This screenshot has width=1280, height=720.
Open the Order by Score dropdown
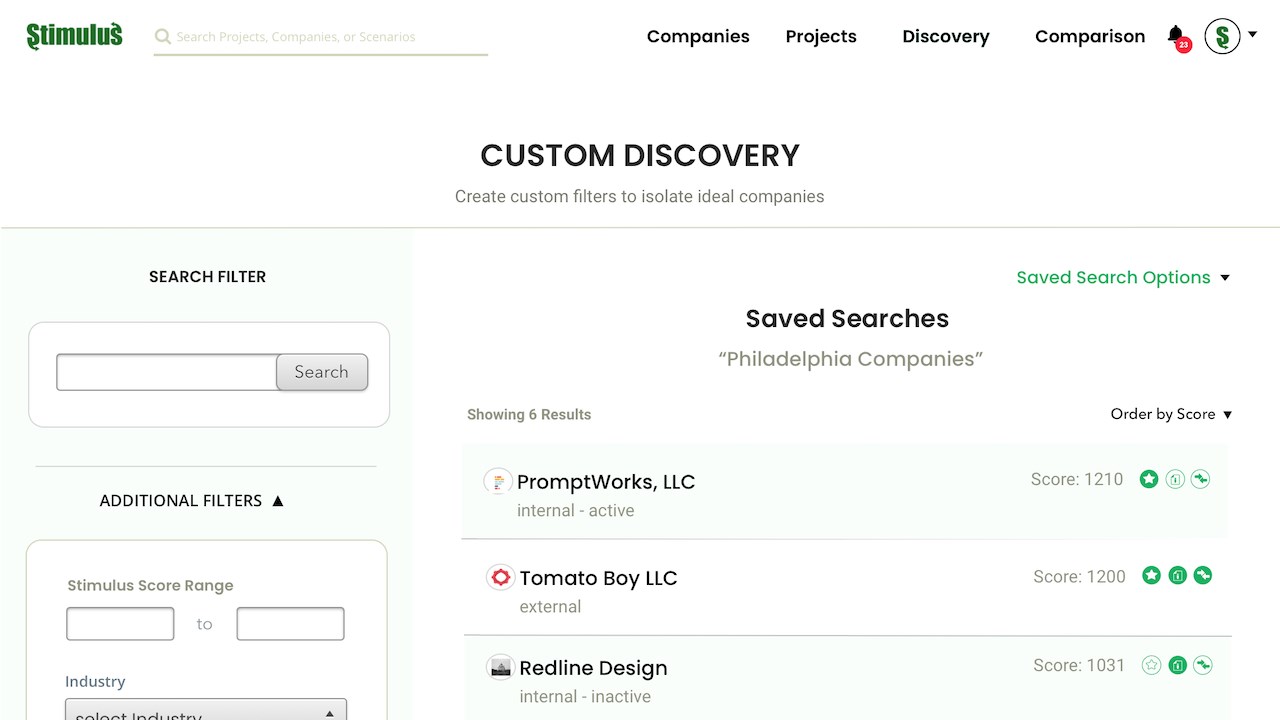coord(1171,414)
